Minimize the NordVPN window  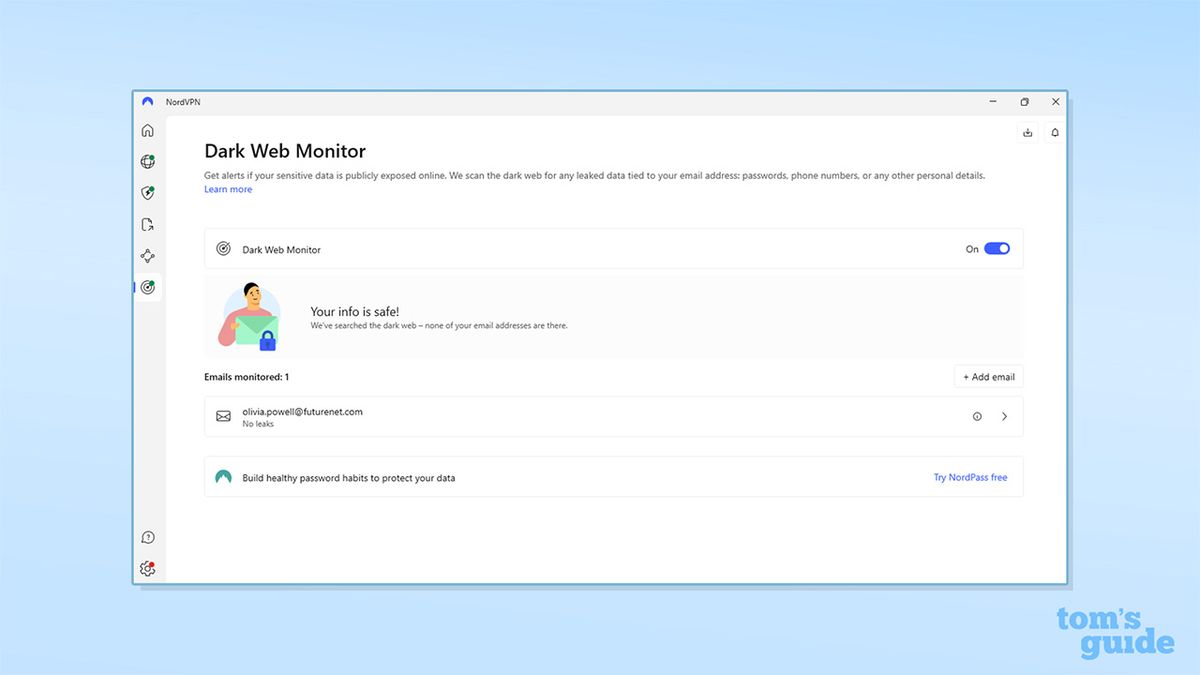993,102
